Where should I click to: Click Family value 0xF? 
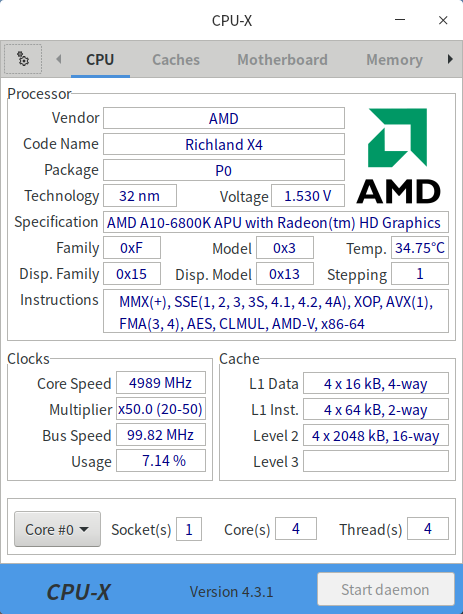click(132, 248)
